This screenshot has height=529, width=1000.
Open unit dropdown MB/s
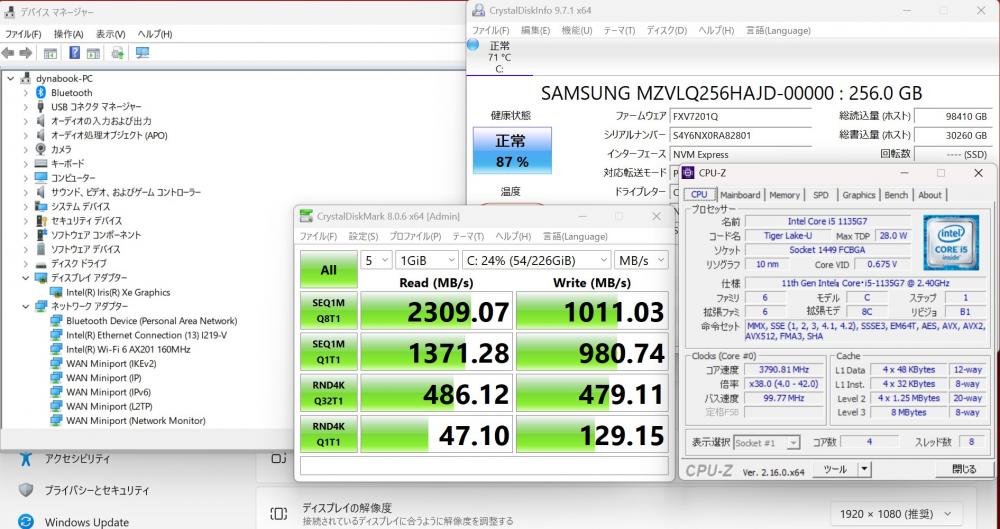click(x=641, y=260)
